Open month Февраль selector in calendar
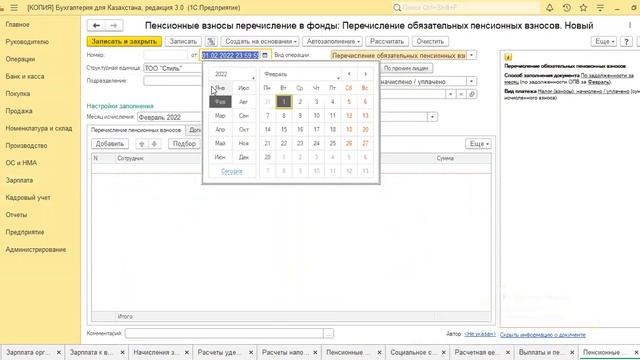Image resolution: width=640 pixels, height=360 pixels. point(300,74)
